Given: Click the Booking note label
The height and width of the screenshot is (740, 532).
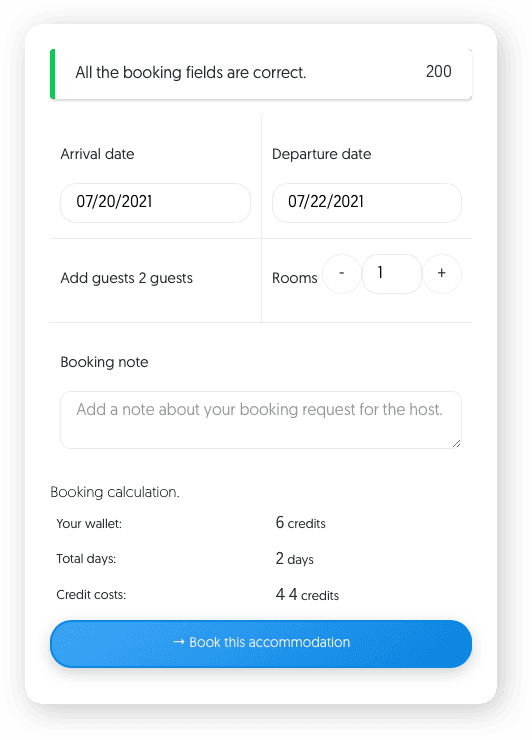Looking at the screenshot, I should coord(104,362).
